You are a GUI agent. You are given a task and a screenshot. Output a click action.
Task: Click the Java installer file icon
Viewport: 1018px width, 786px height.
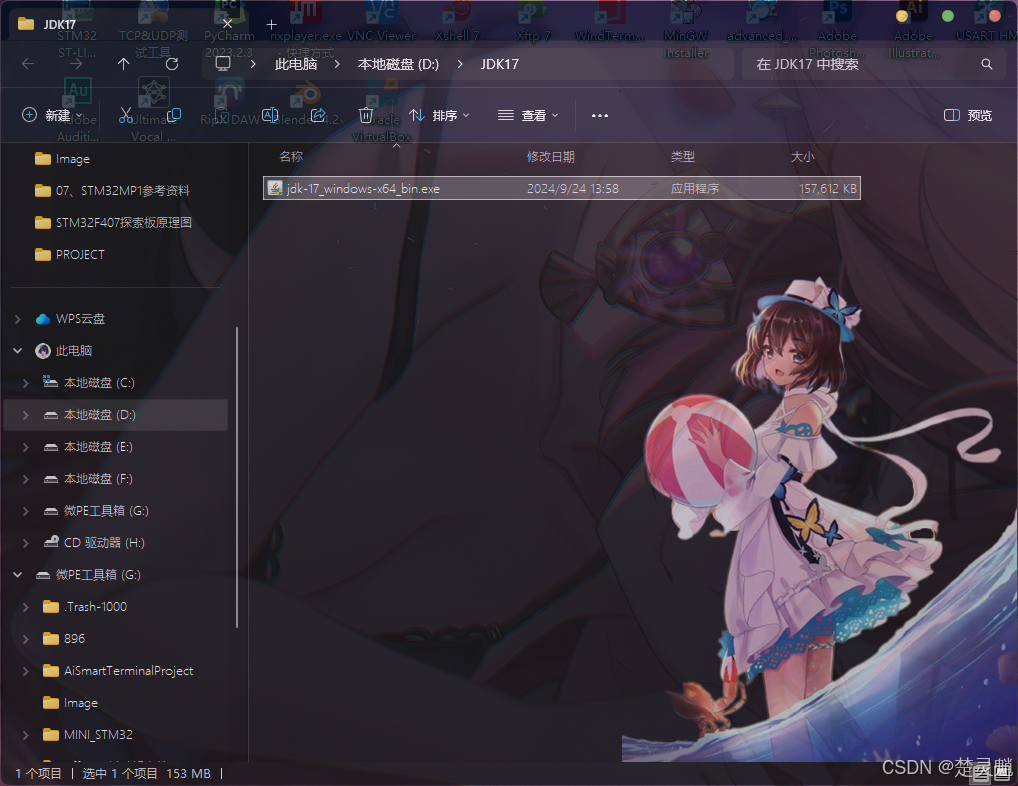[275, 188]
